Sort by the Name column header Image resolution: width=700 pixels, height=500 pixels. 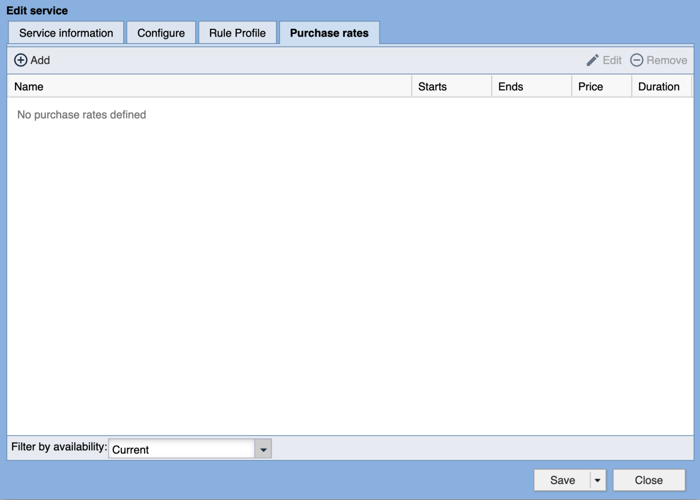click(209, 87)
